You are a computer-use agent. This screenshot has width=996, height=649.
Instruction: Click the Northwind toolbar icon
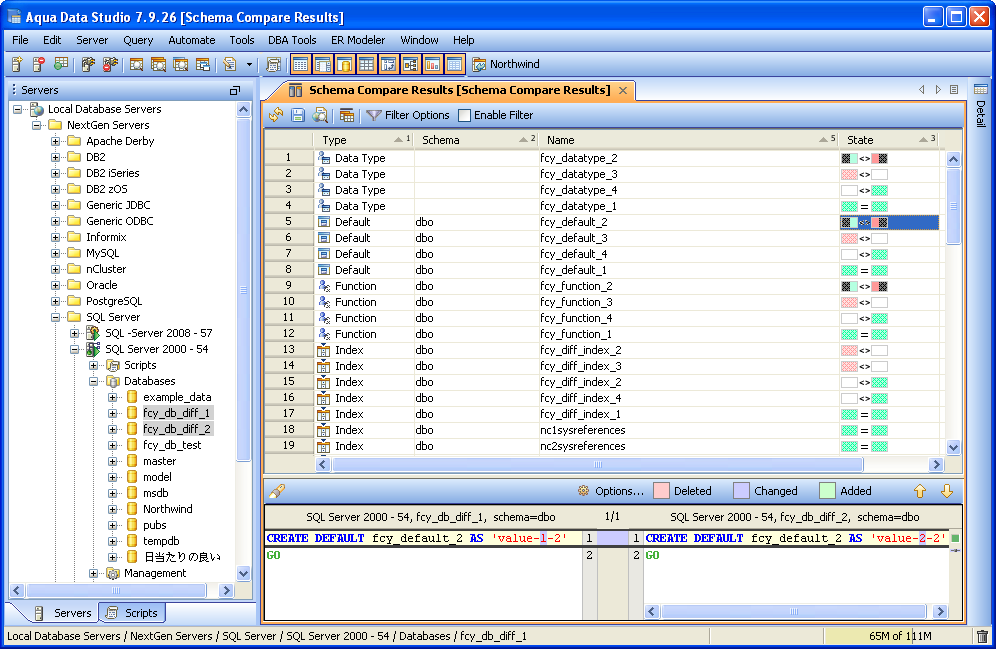coord(479,65)
